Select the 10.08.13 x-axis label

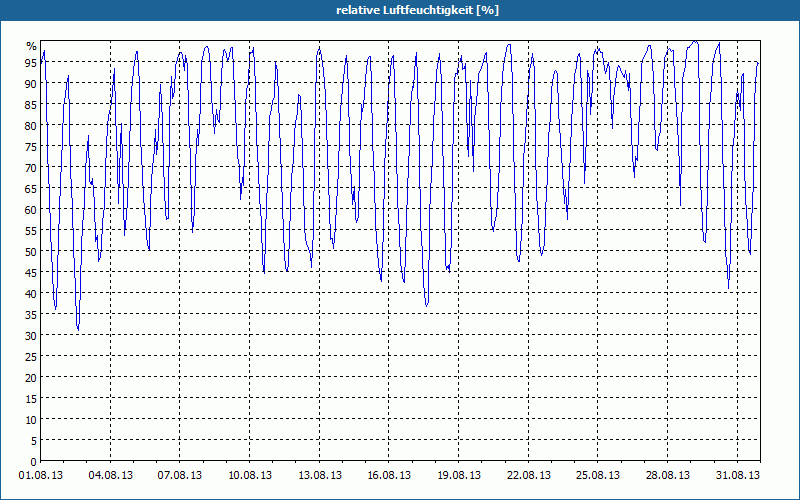(249, 475)
